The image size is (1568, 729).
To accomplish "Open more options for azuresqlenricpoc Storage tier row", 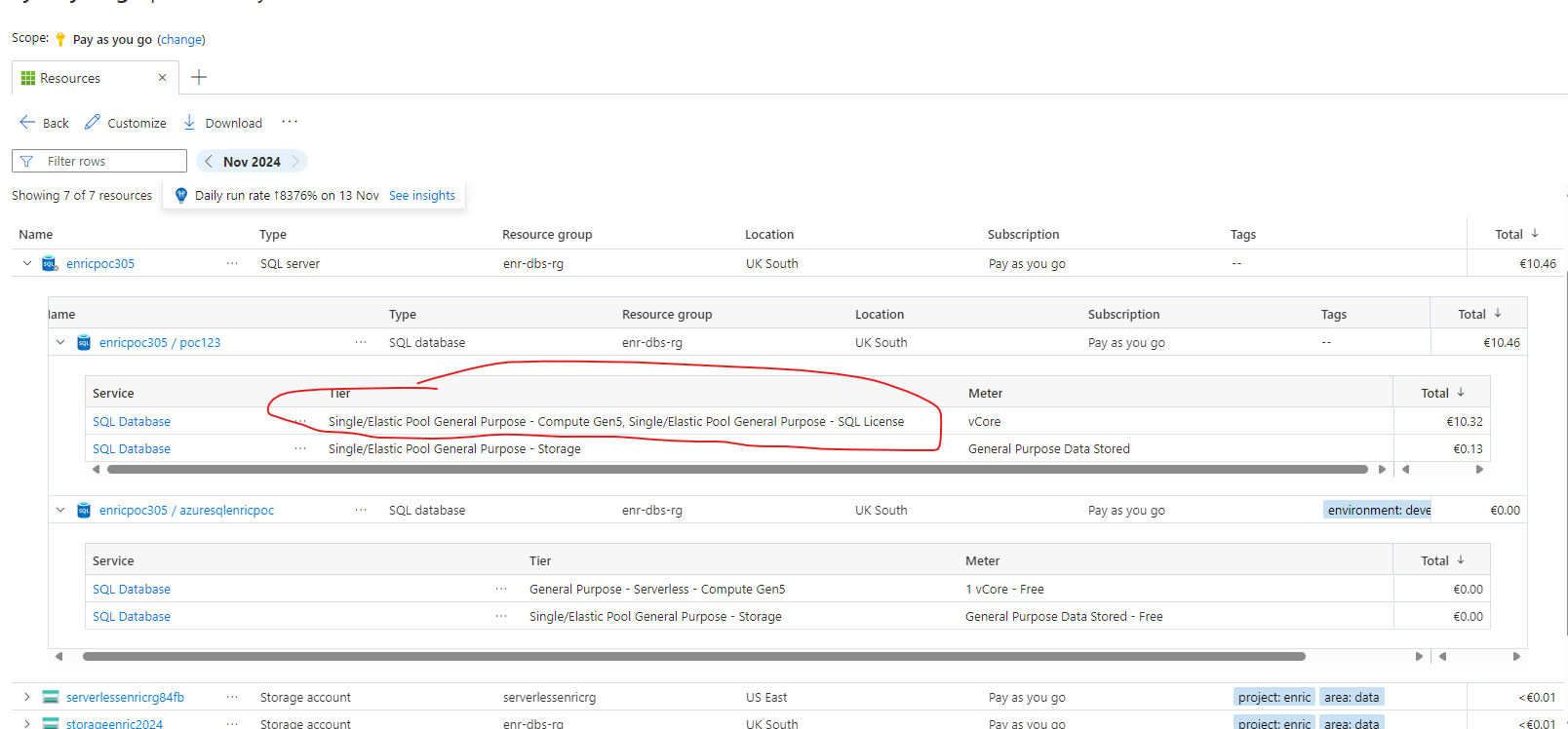I will pyautogui.click(x=501, y=616).
